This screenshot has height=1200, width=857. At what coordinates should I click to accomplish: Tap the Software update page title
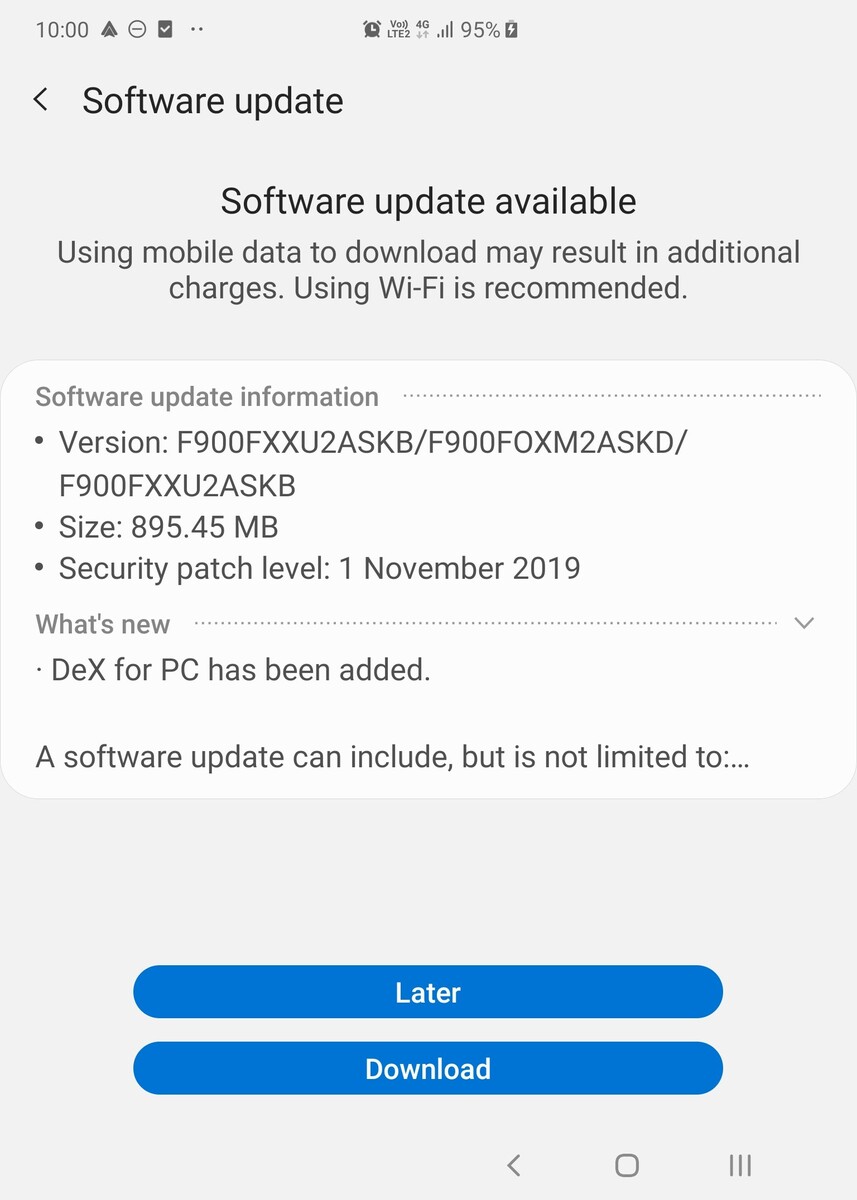(x=213, y=101)
